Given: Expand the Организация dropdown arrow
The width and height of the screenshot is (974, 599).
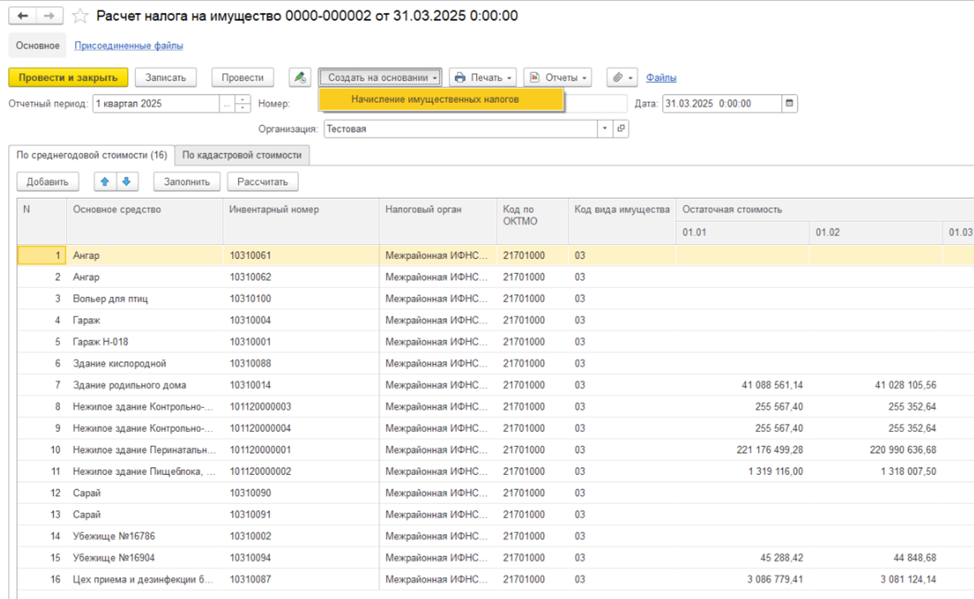Looking at the screenshot, I should pyautogui.click(x=605, y=129).
